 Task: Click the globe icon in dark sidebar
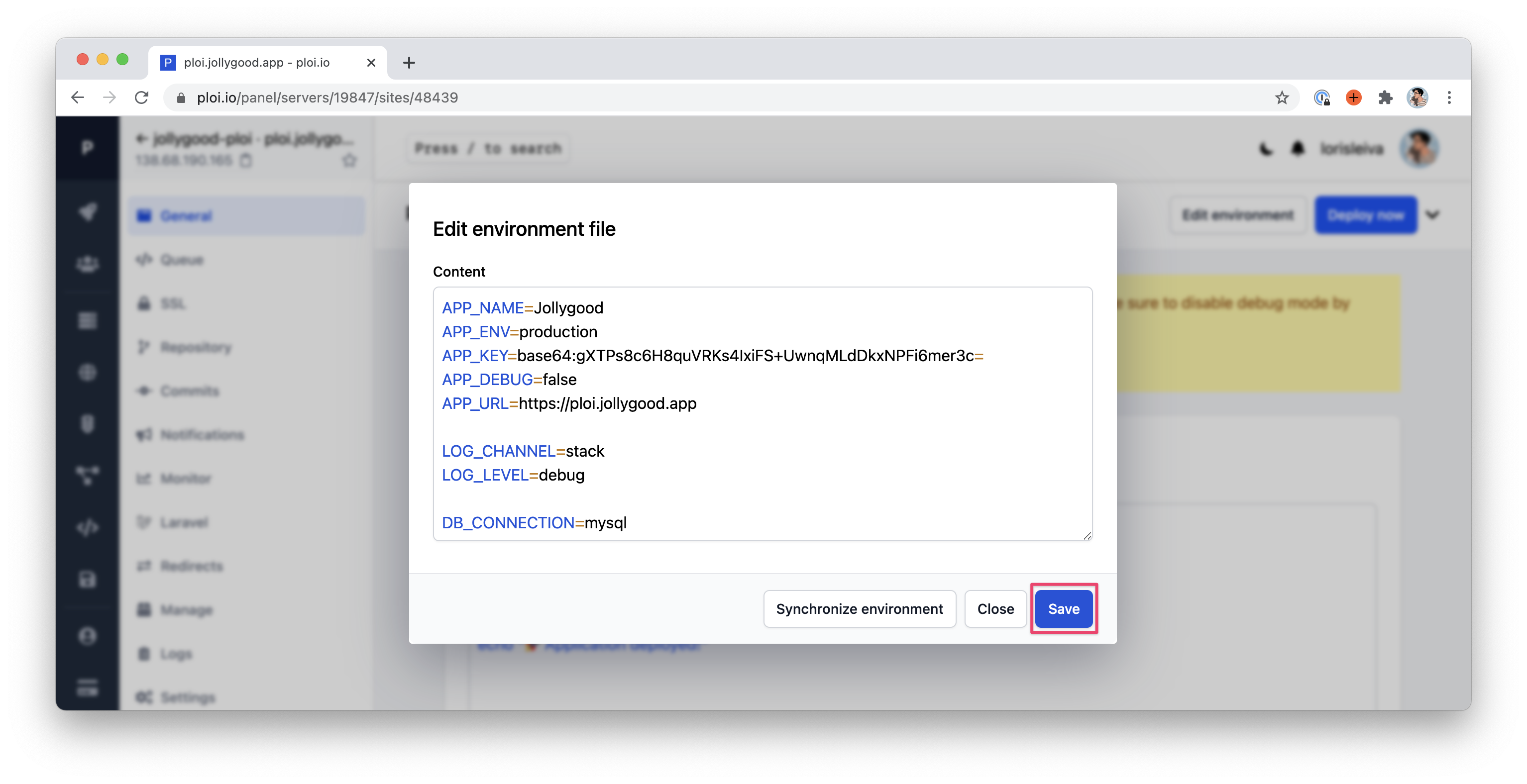[x=88, y=372]
